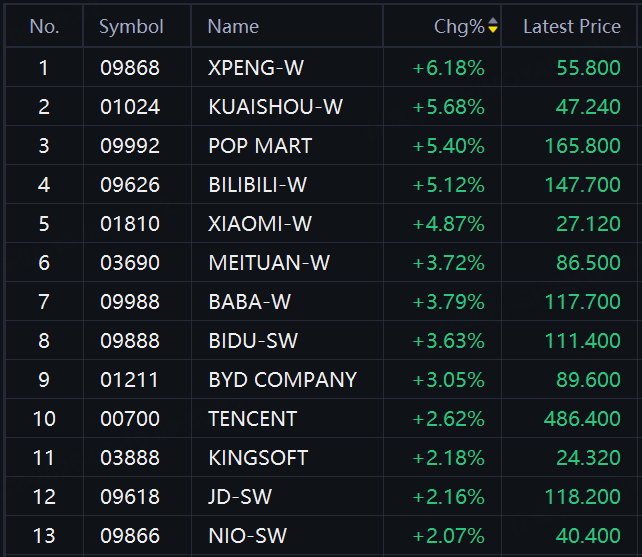Open the XIAOMI-W row name
The height and width of the screenshot is (557, 642).
pos(260,224)
